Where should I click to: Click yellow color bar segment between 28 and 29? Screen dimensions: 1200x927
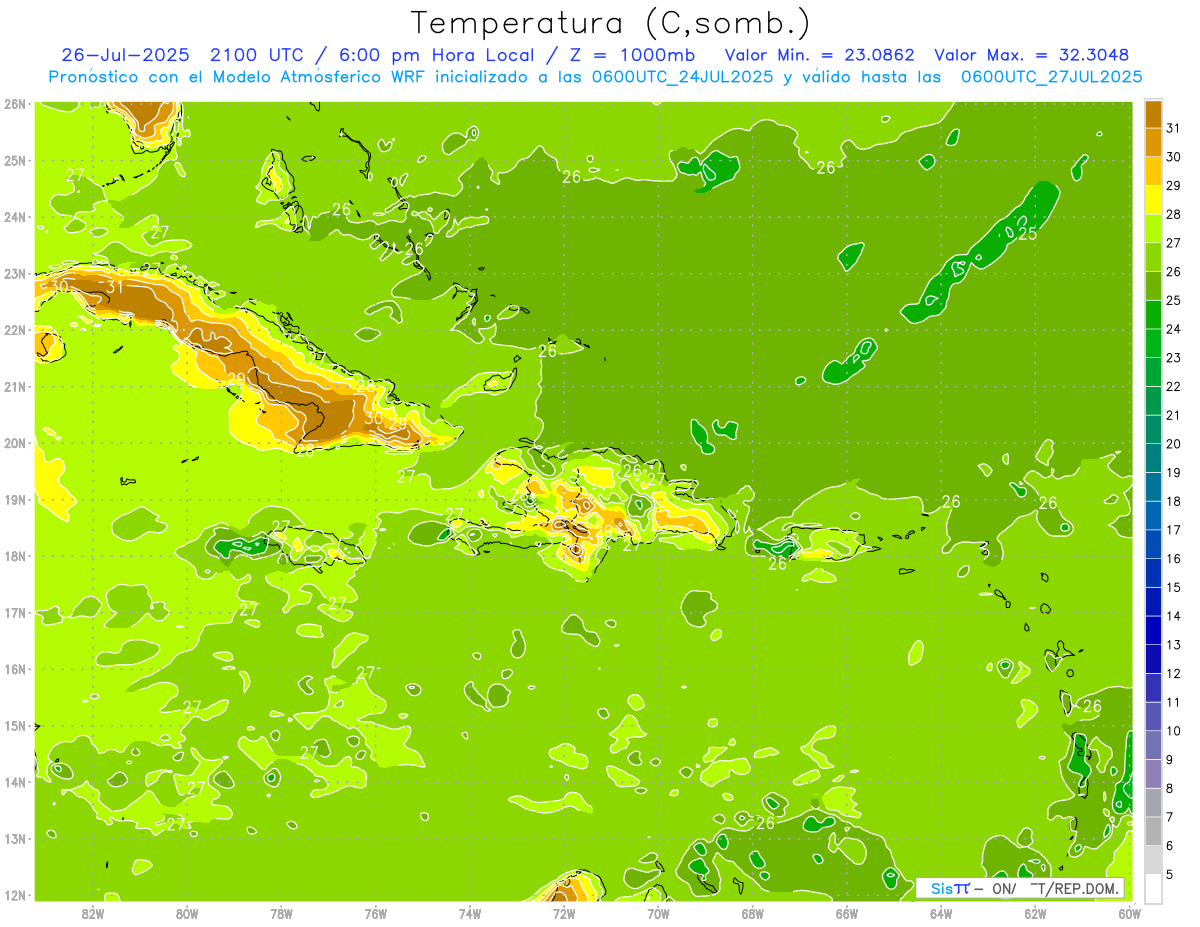(1153, 200)
